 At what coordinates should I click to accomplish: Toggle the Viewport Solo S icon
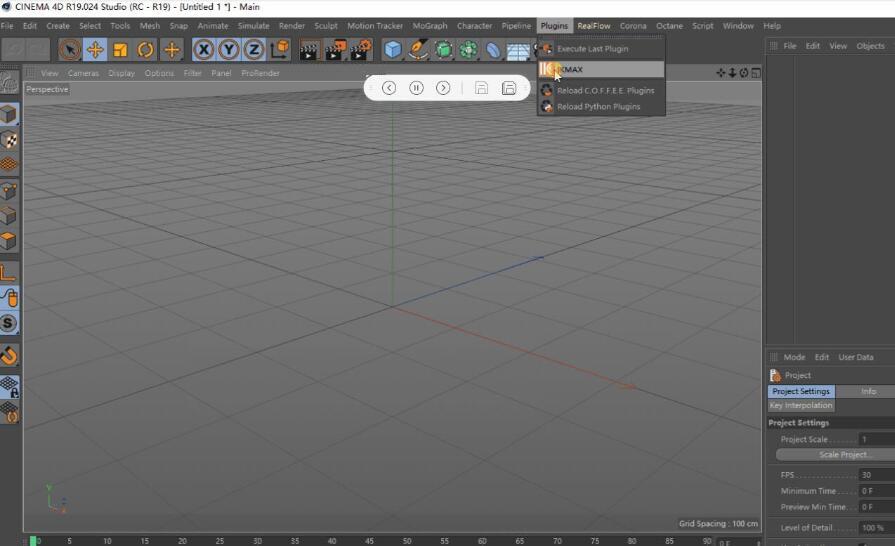tap(9, 323)
